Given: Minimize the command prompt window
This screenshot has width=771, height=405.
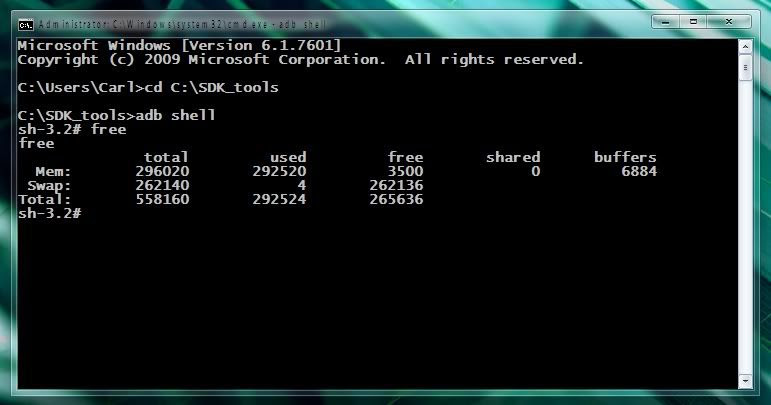Looking at the screenshot, I should pyautogui.click(x=665, y=22).
